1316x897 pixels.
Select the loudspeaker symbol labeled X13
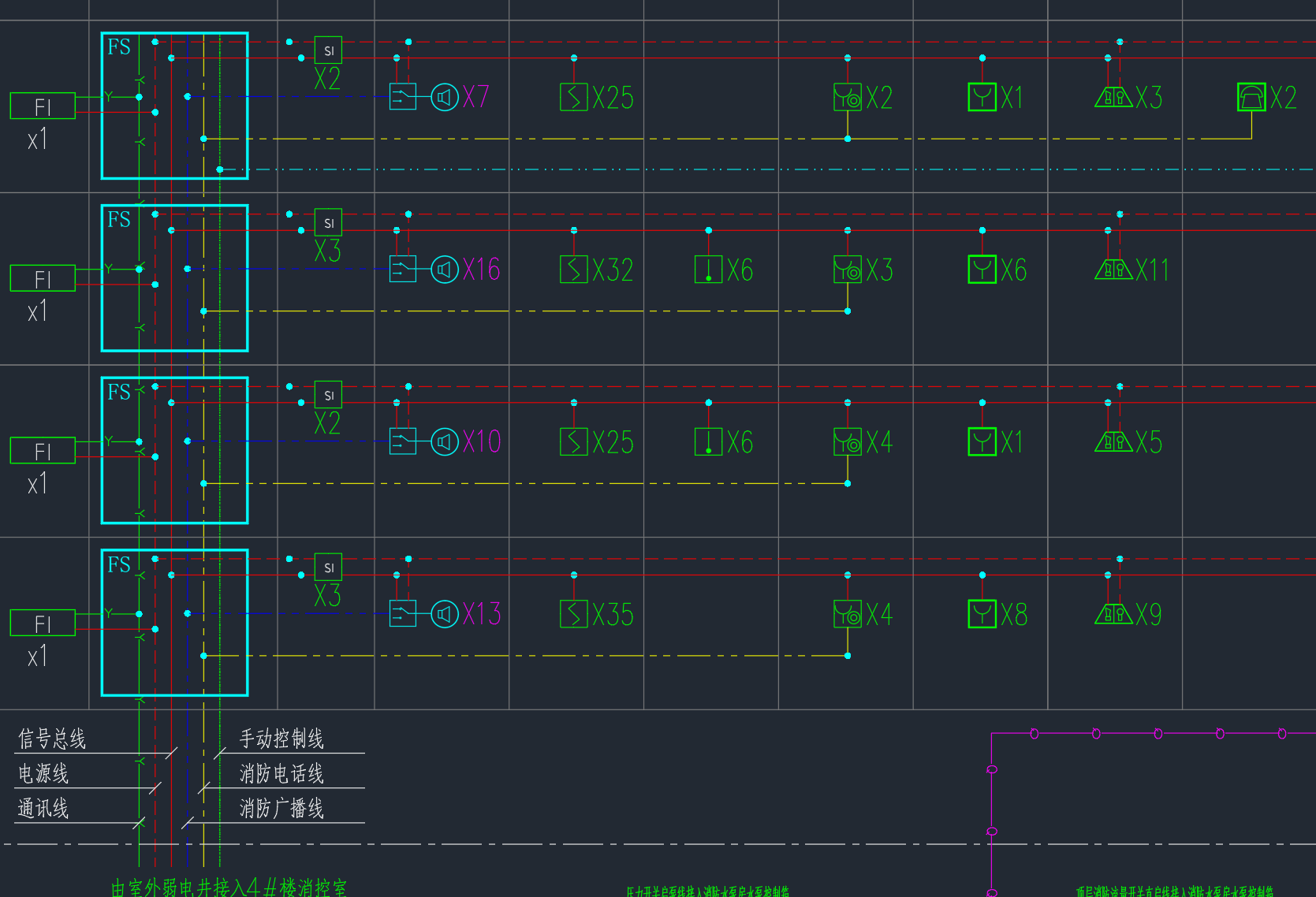click(x=445, y=614)
